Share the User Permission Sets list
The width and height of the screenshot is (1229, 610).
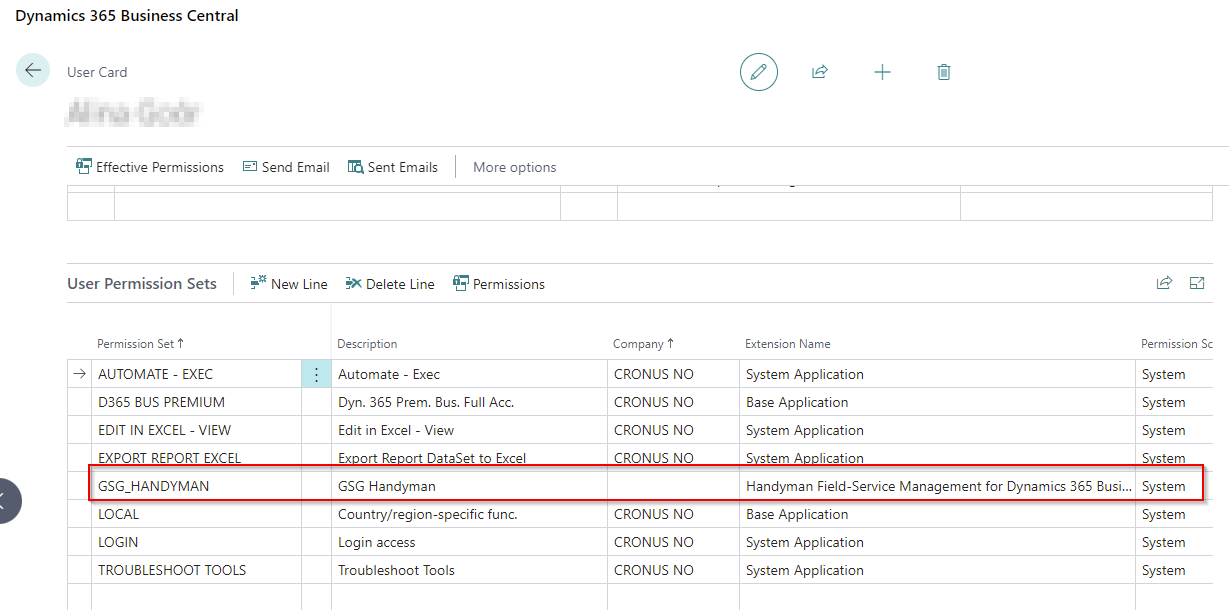pos(1164,283)
